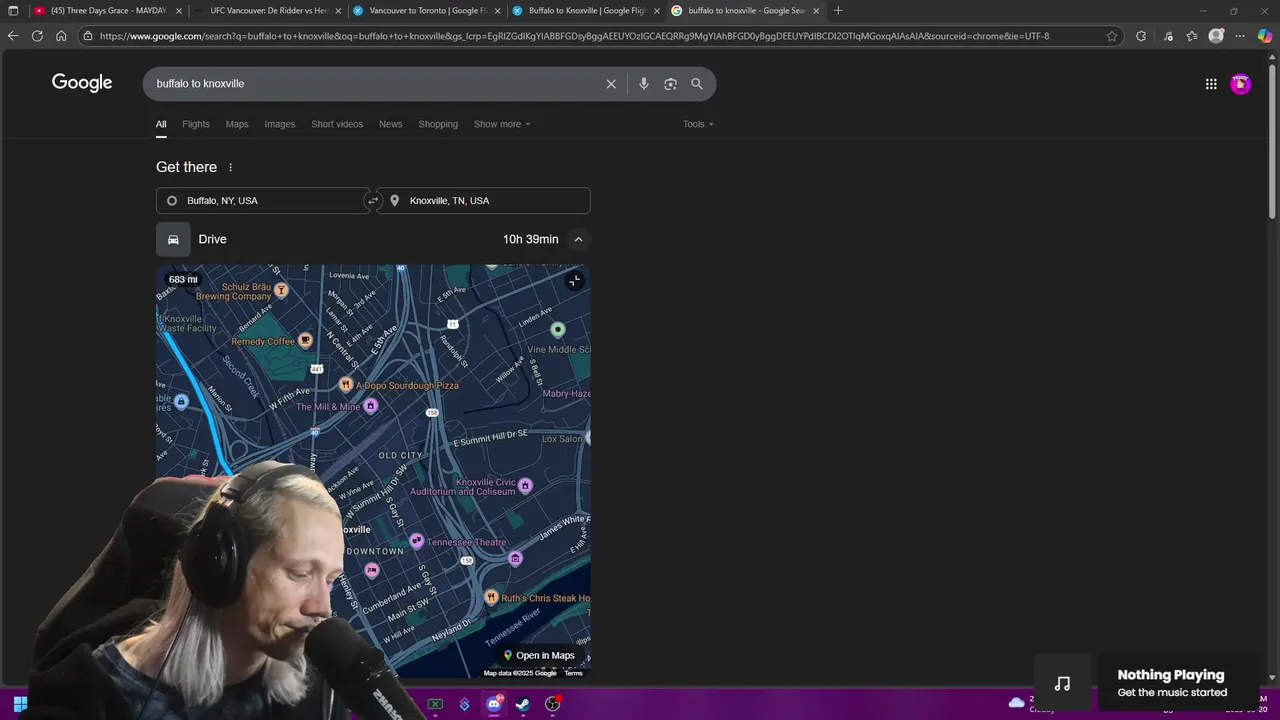Expand the Show more search filters

click(502, 124)
